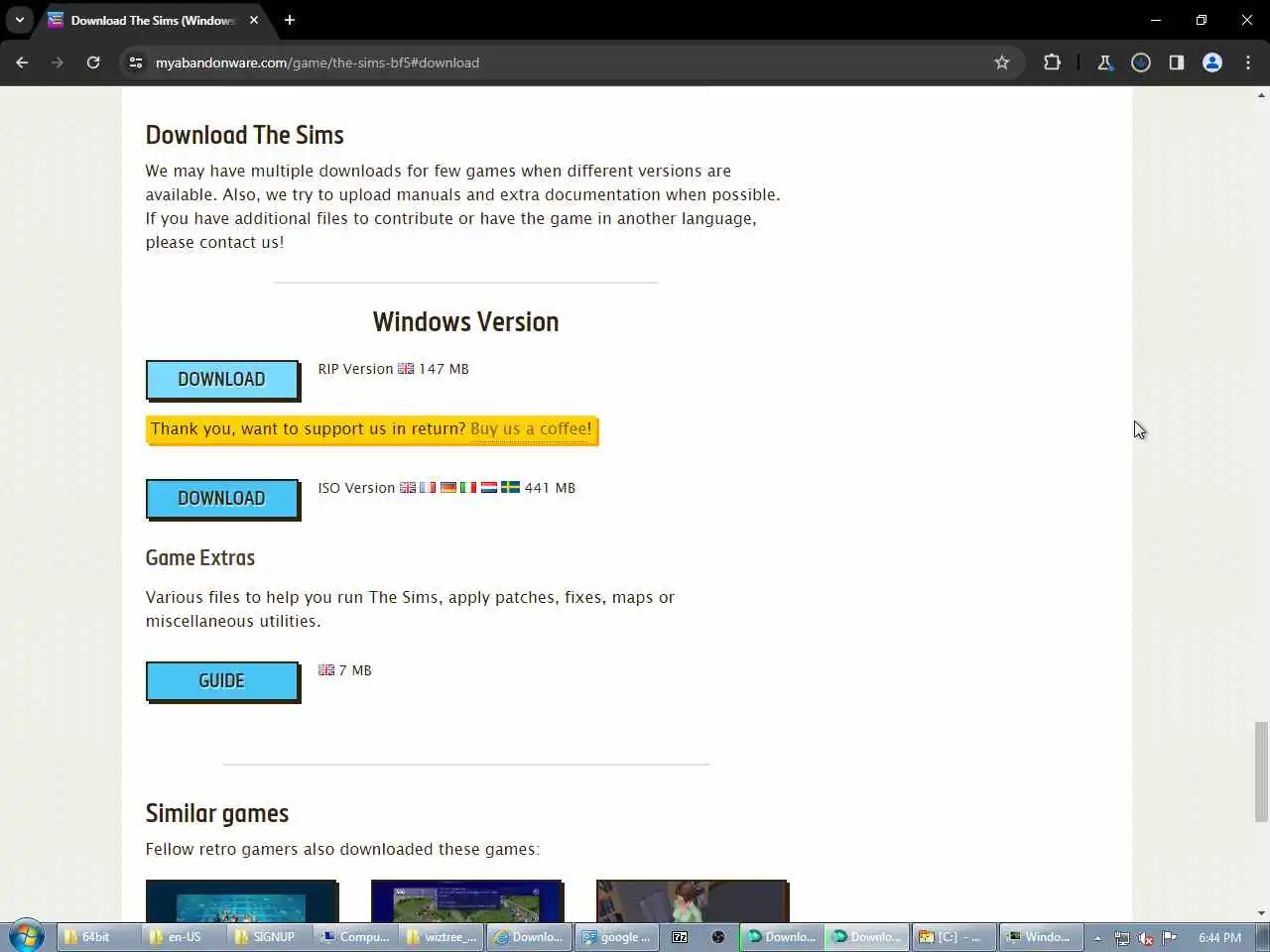This screenshot has width=1270, height=952.
Task: Open a new browser tab
Action: 290,20
